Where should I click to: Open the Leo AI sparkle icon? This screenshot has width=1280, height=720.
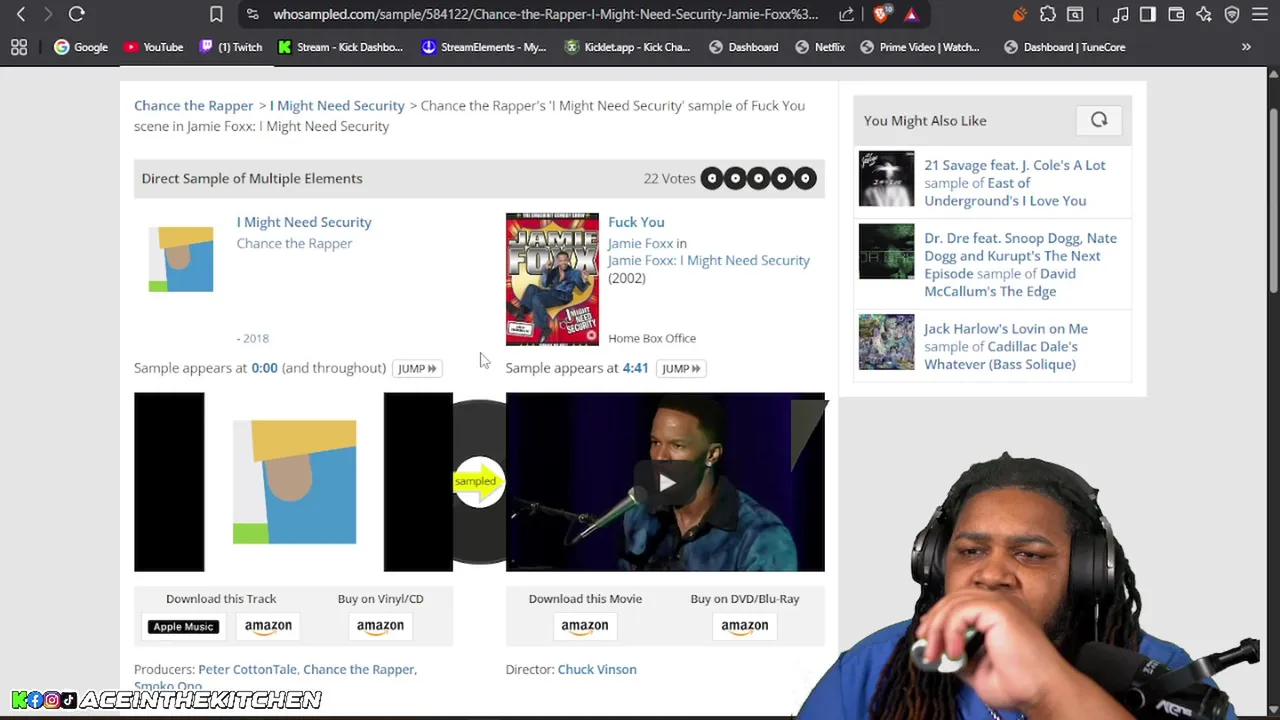1204,14
